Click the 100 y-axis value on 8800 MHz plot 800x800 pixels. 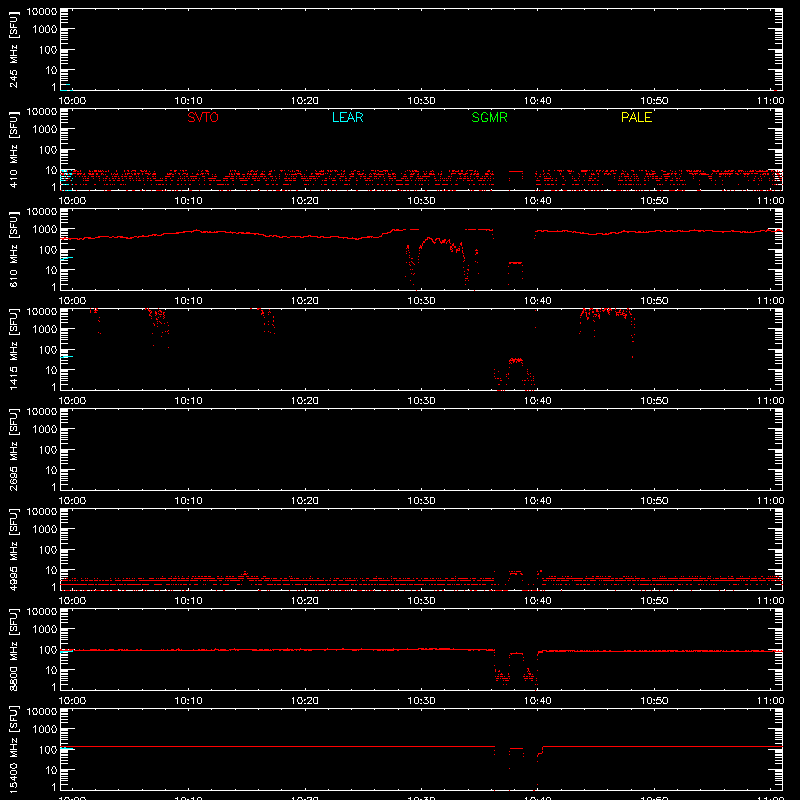click(48, 649)
